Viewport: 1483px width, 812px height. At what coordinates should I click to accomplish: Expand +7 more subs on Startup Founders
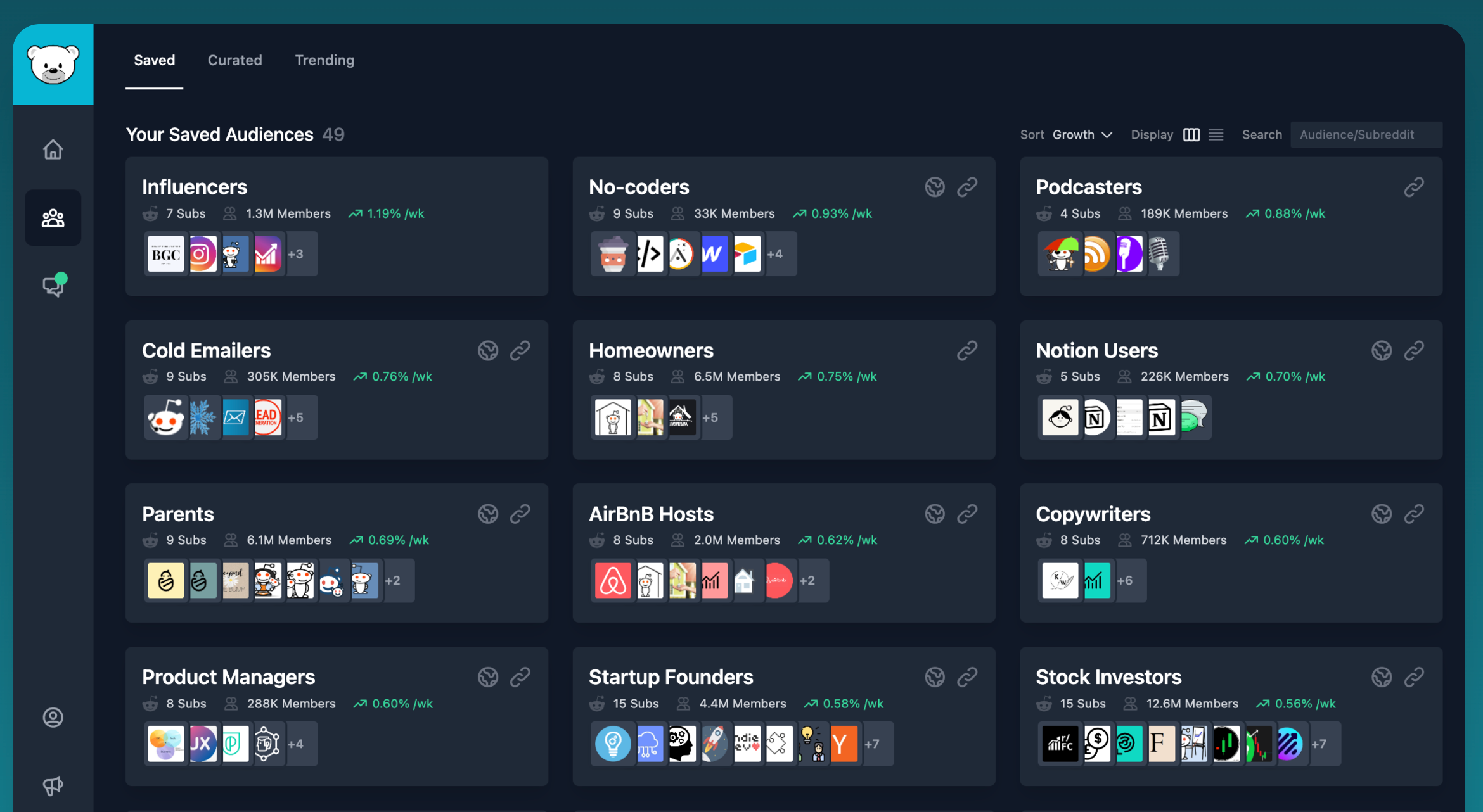pyautogui.click(x=873, y=744)
